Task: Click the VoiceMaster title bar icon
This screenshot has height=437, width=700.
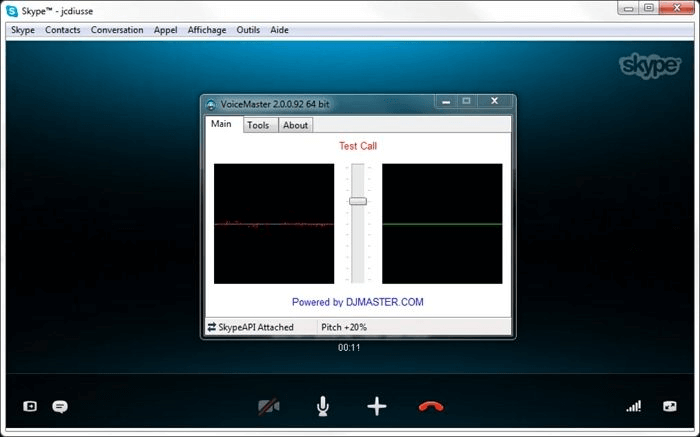Action: point(211,104)
